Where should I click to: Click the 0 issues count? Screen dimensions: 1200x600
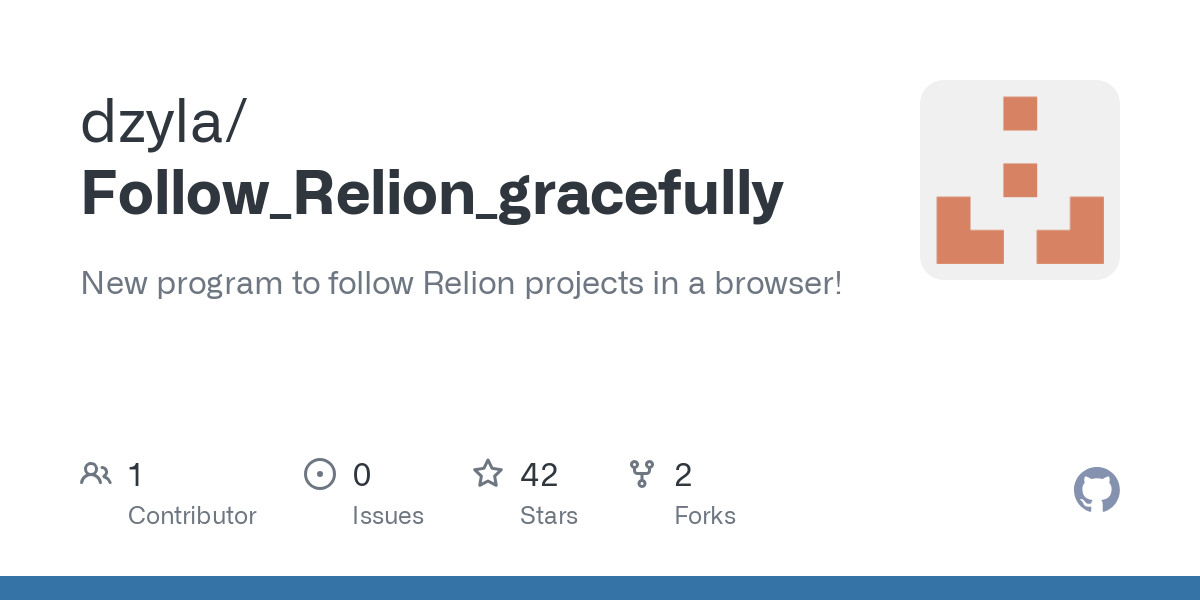pos(362,474)
